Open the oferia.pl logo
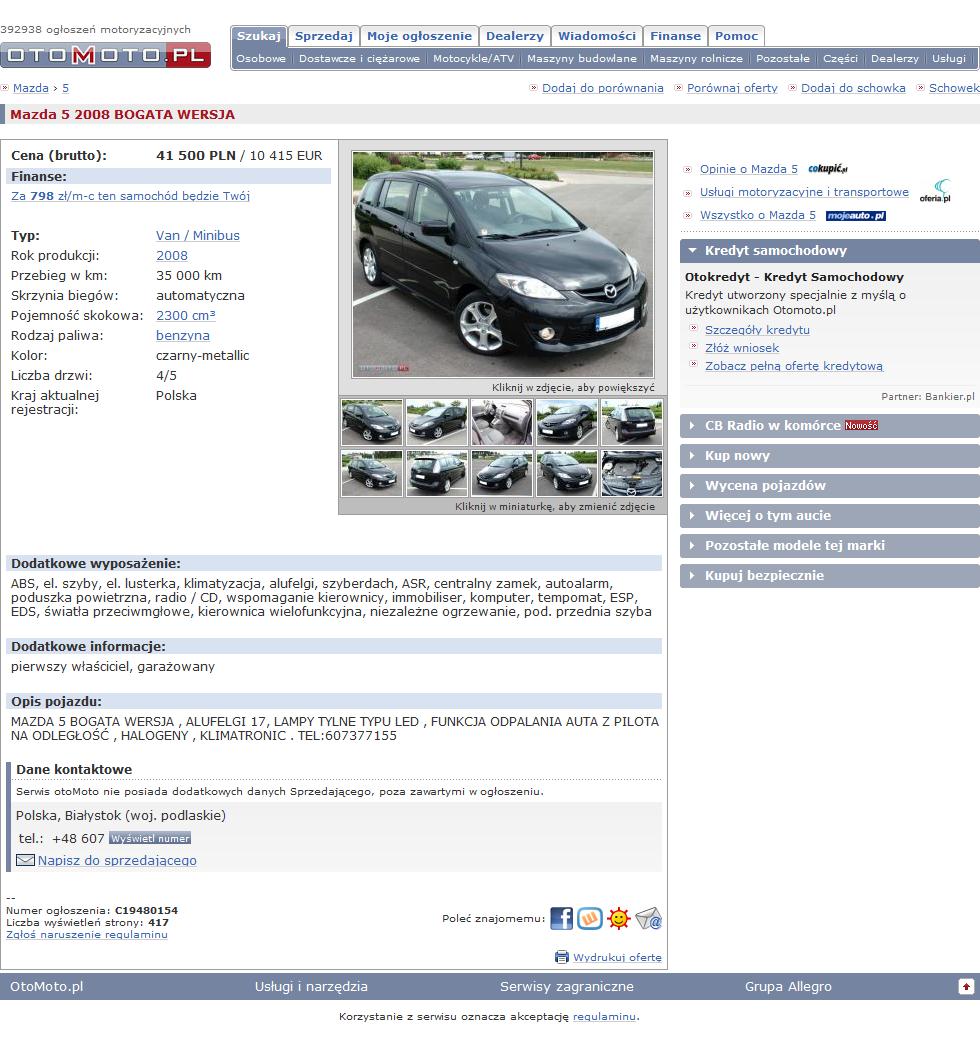Viewport: 980px width, 1042px height. click(935, 191)
